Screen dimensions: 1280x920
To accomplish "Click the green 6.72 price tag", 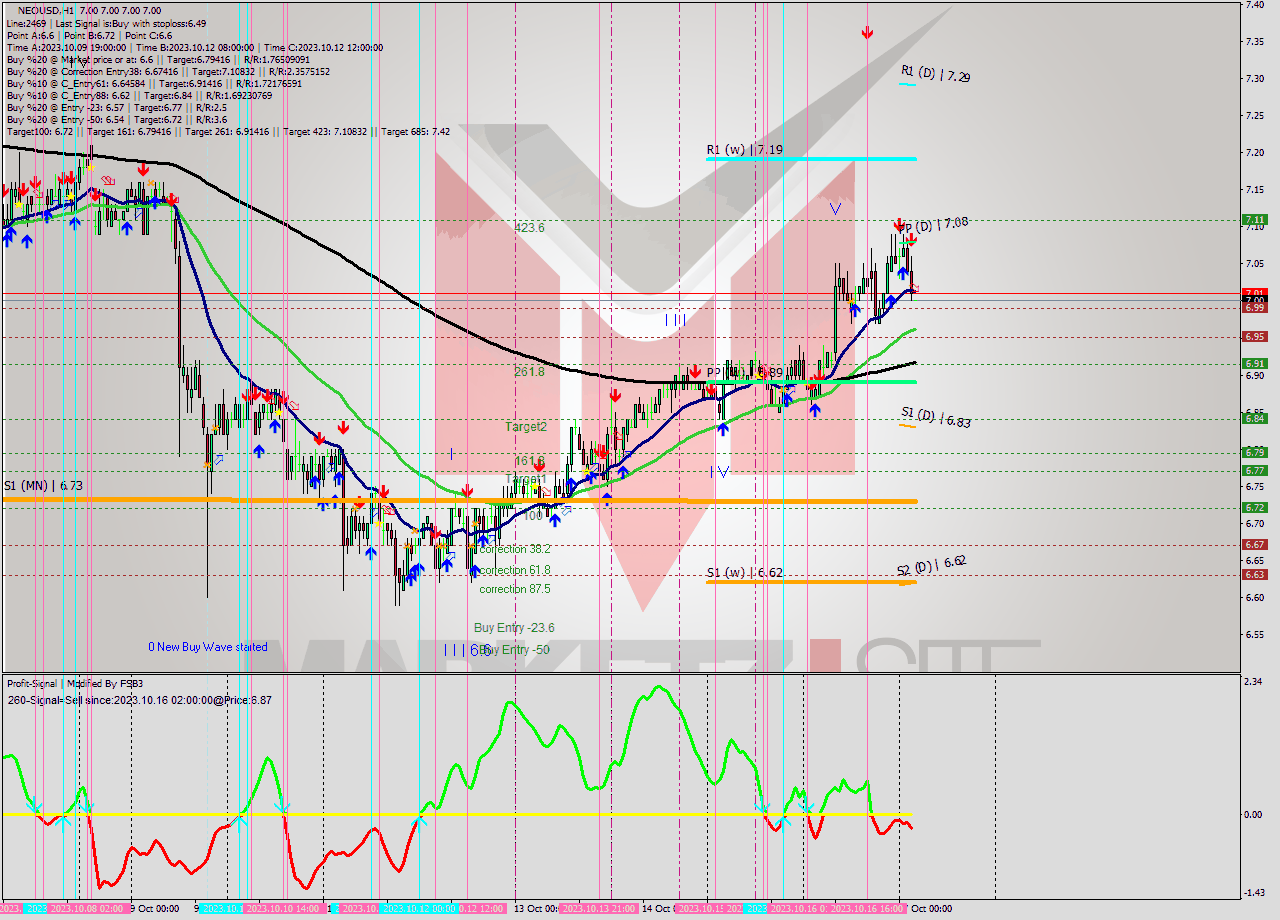I will coord(1254,507).
